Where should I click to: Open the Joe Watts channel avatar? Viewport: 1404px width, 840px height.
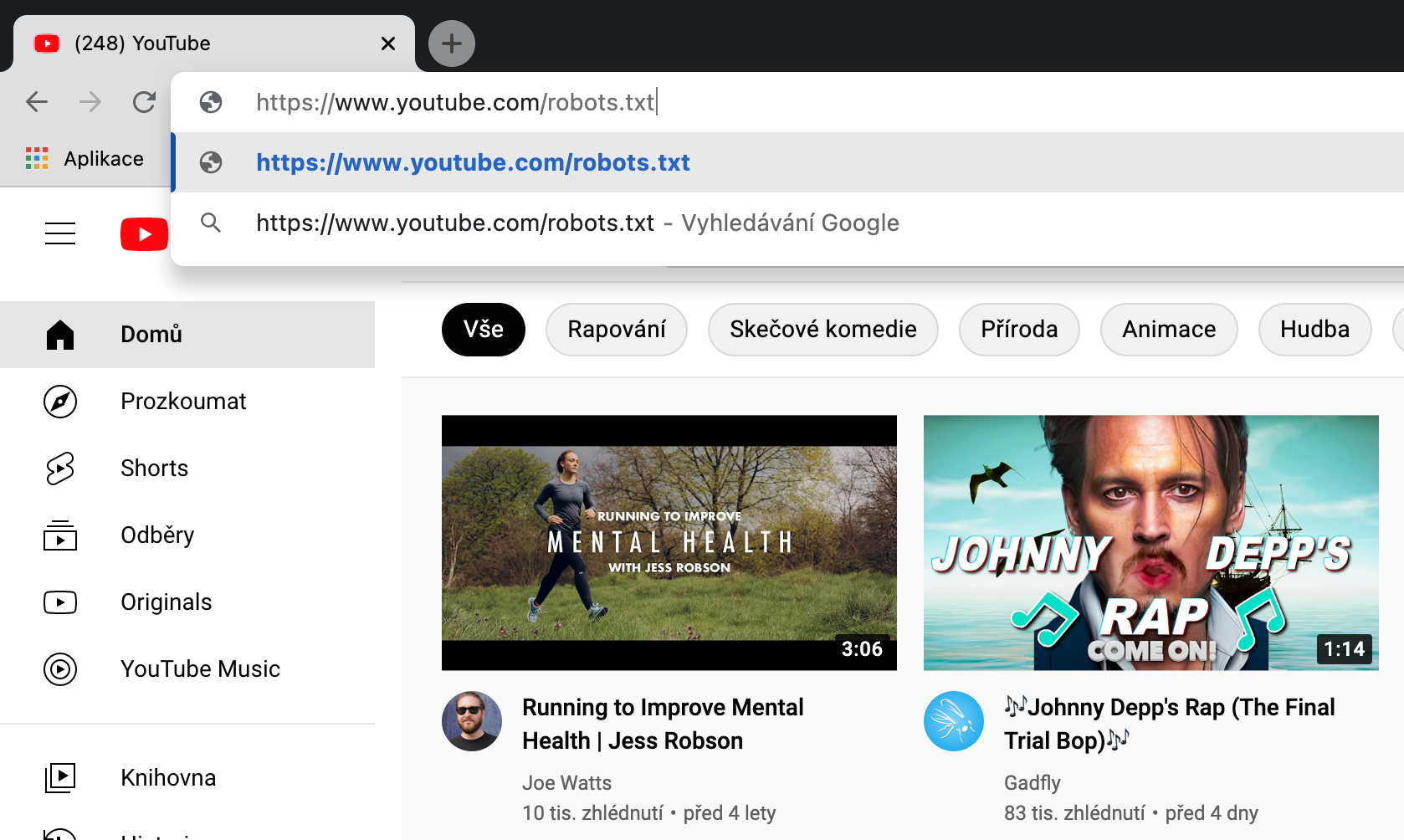click(x=472, y=721)
